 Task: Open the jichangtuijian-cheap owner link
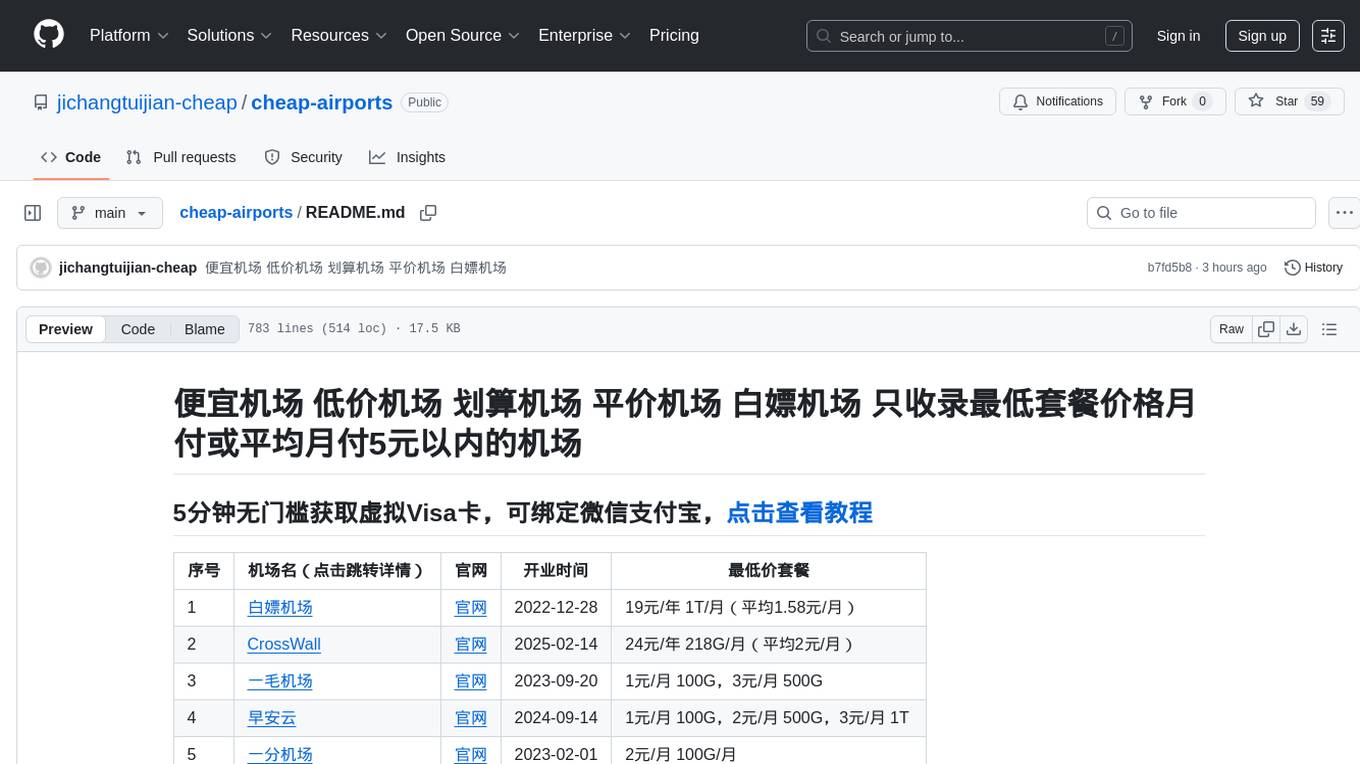(147, 102)
